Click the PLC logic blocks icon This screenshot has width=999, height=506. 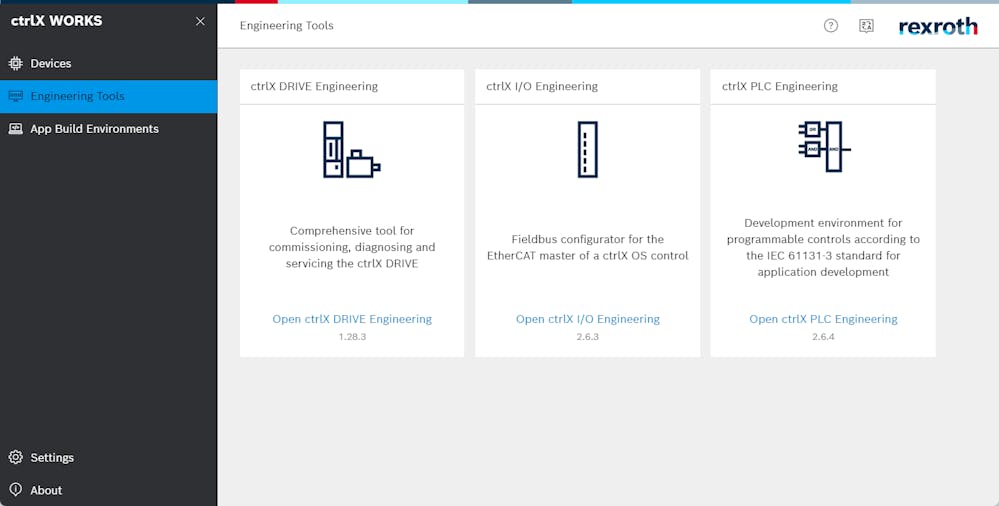click(824, 147)
